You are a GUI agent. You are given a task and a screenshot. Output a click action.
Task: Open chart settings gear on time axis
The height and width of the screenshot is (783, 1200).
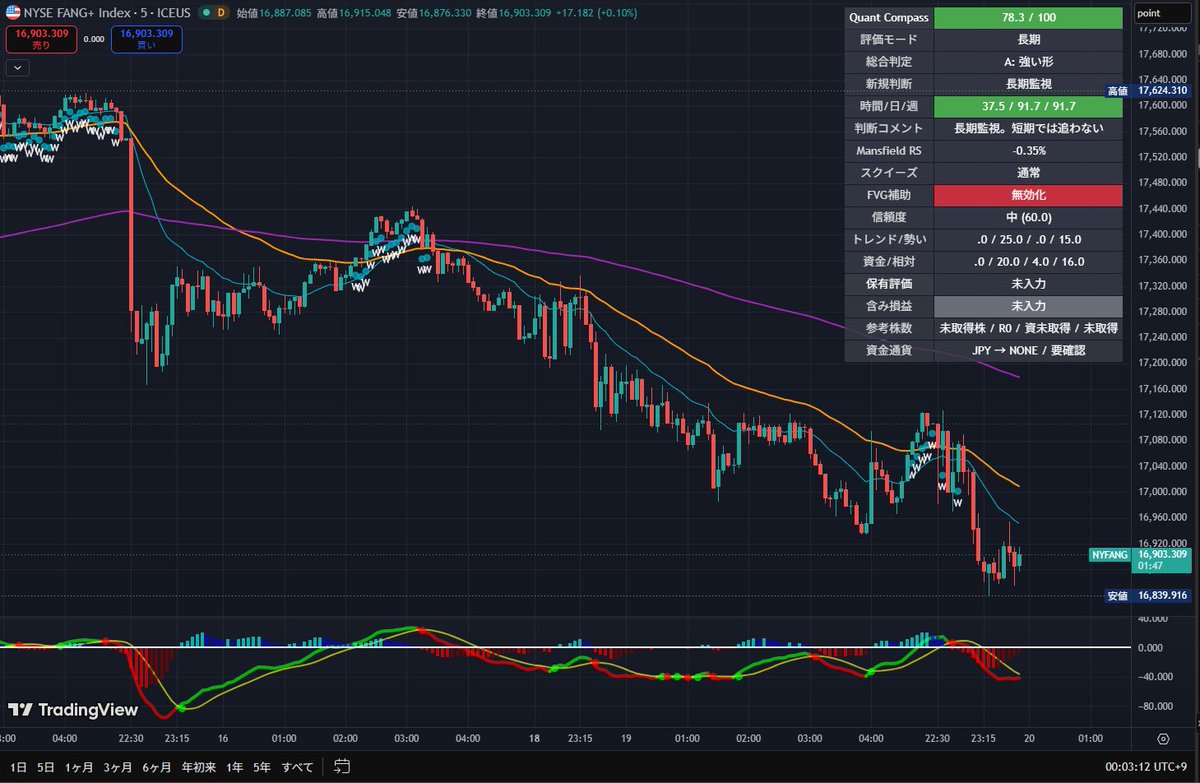coord(1163,739)
